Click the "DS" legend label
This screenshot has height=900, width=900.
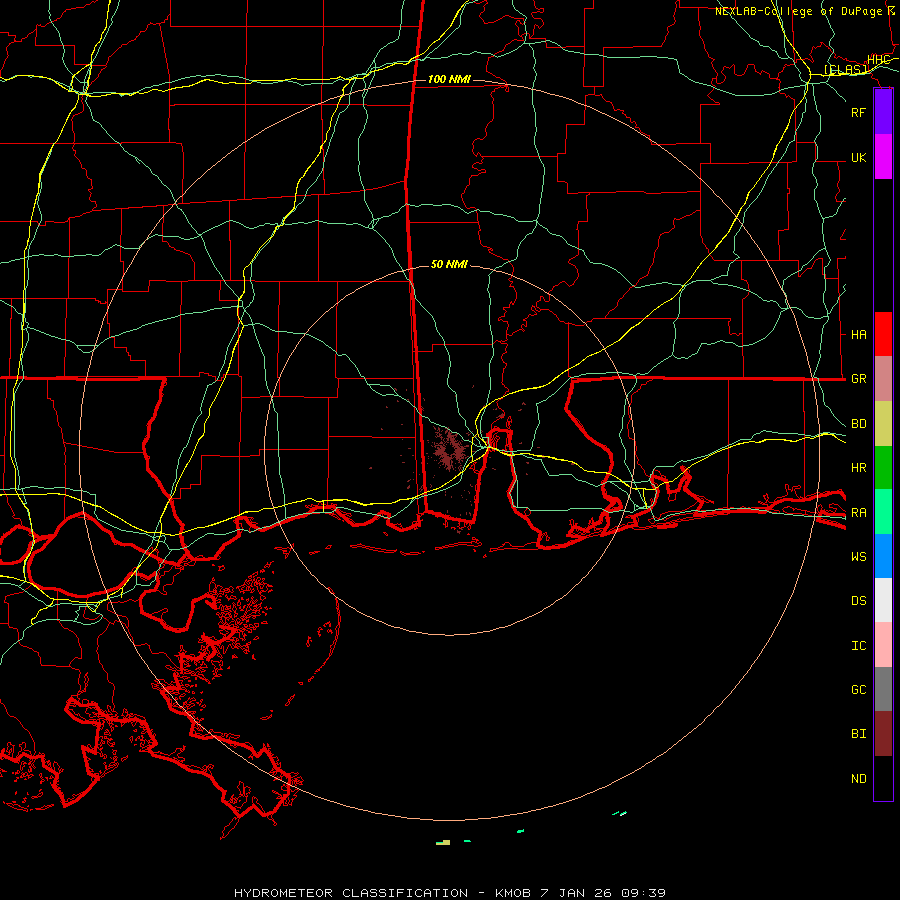click(858, 601)
